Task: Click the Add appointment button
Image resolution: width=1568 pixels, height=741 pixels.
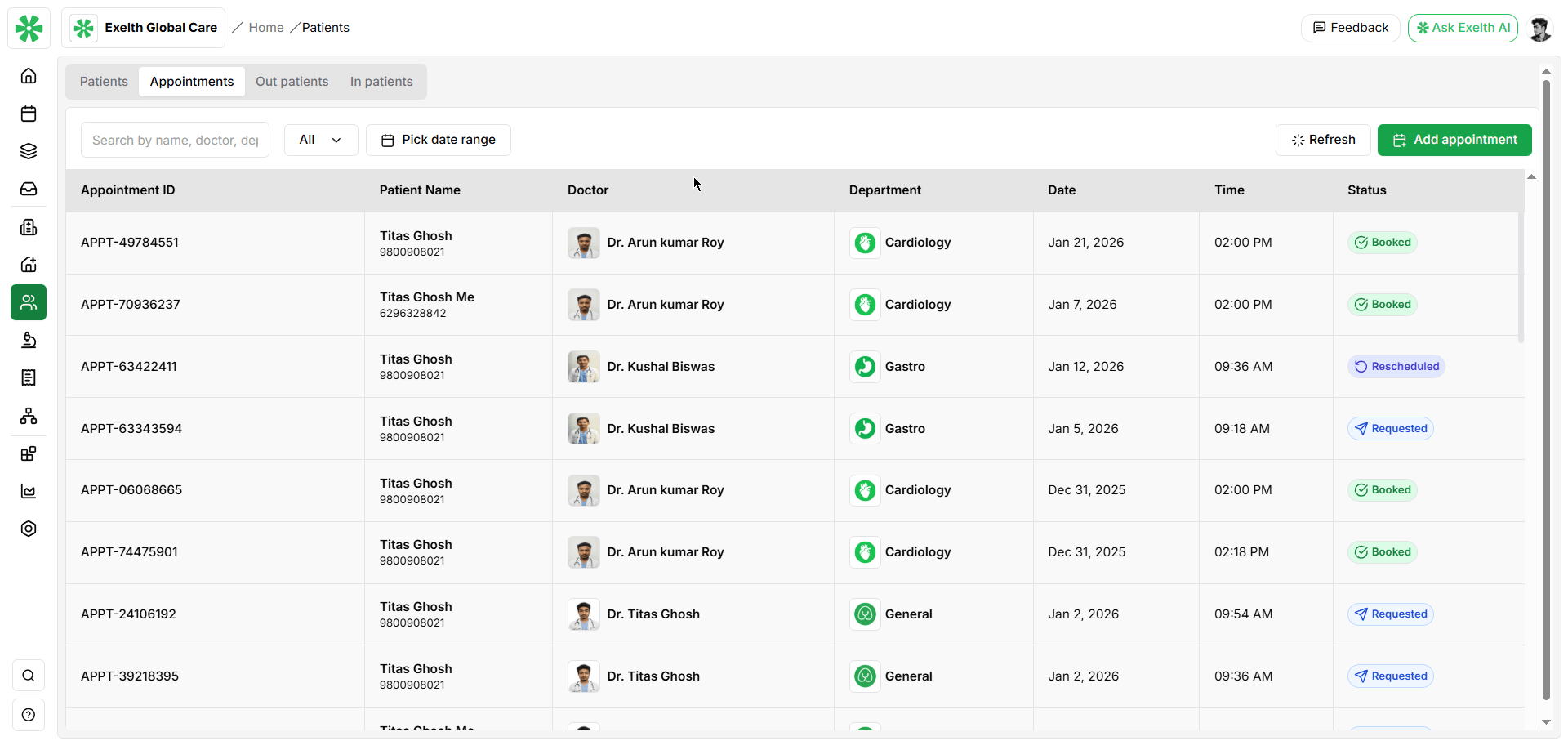Action: point(1454,140)
